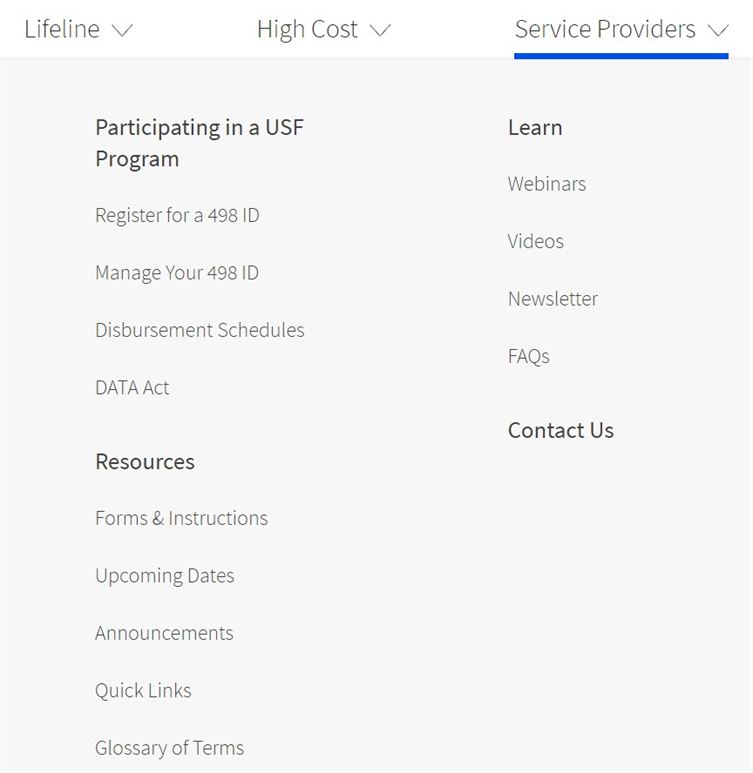753x773 pixels.
Task: Go to the Videos page
Action: [536, 242]
